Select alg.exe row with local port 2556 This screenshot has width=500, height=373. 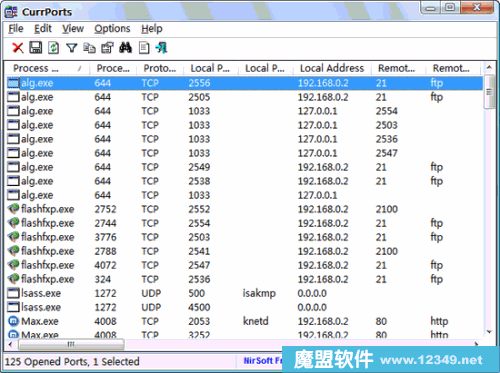tap(245, 83)
